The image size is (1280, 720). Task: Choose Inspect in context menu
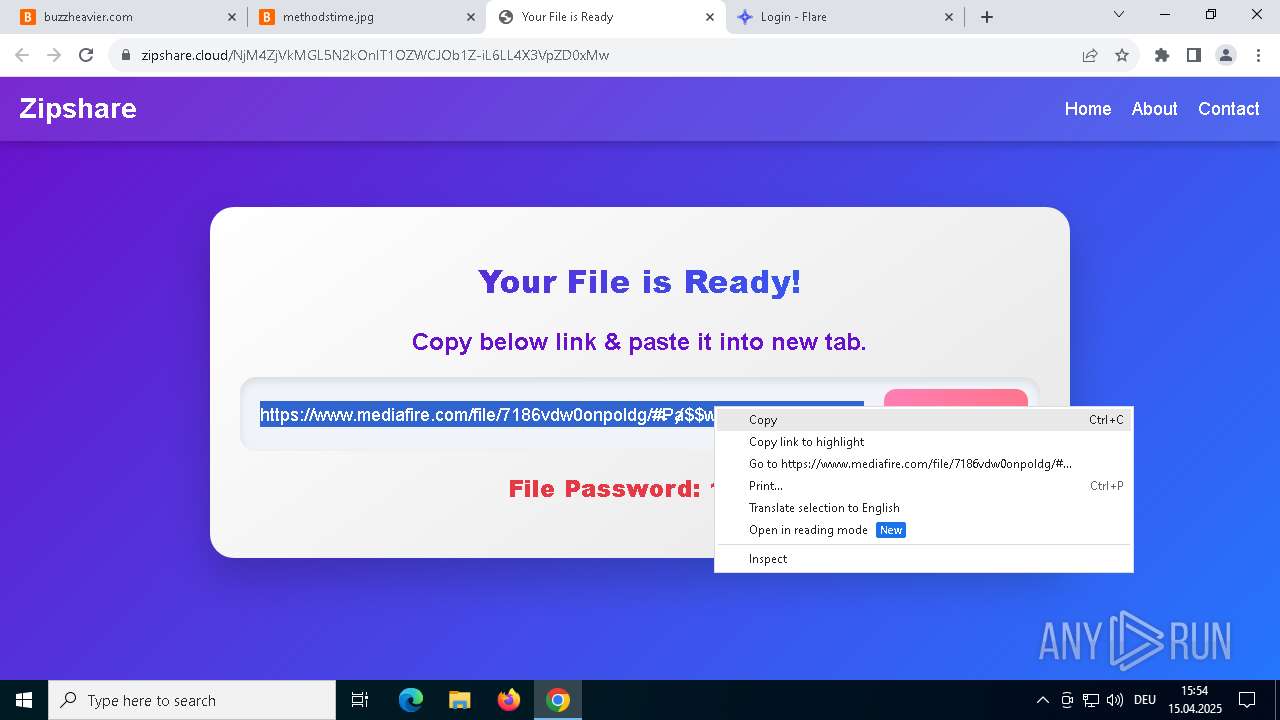coord(924,559)
